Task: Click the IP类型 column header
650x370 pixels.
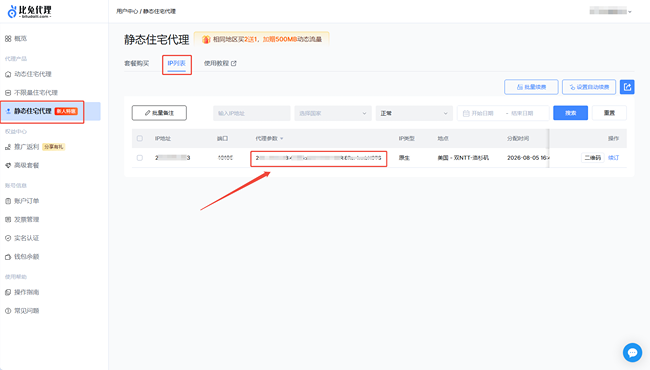Action: (407, 138)
